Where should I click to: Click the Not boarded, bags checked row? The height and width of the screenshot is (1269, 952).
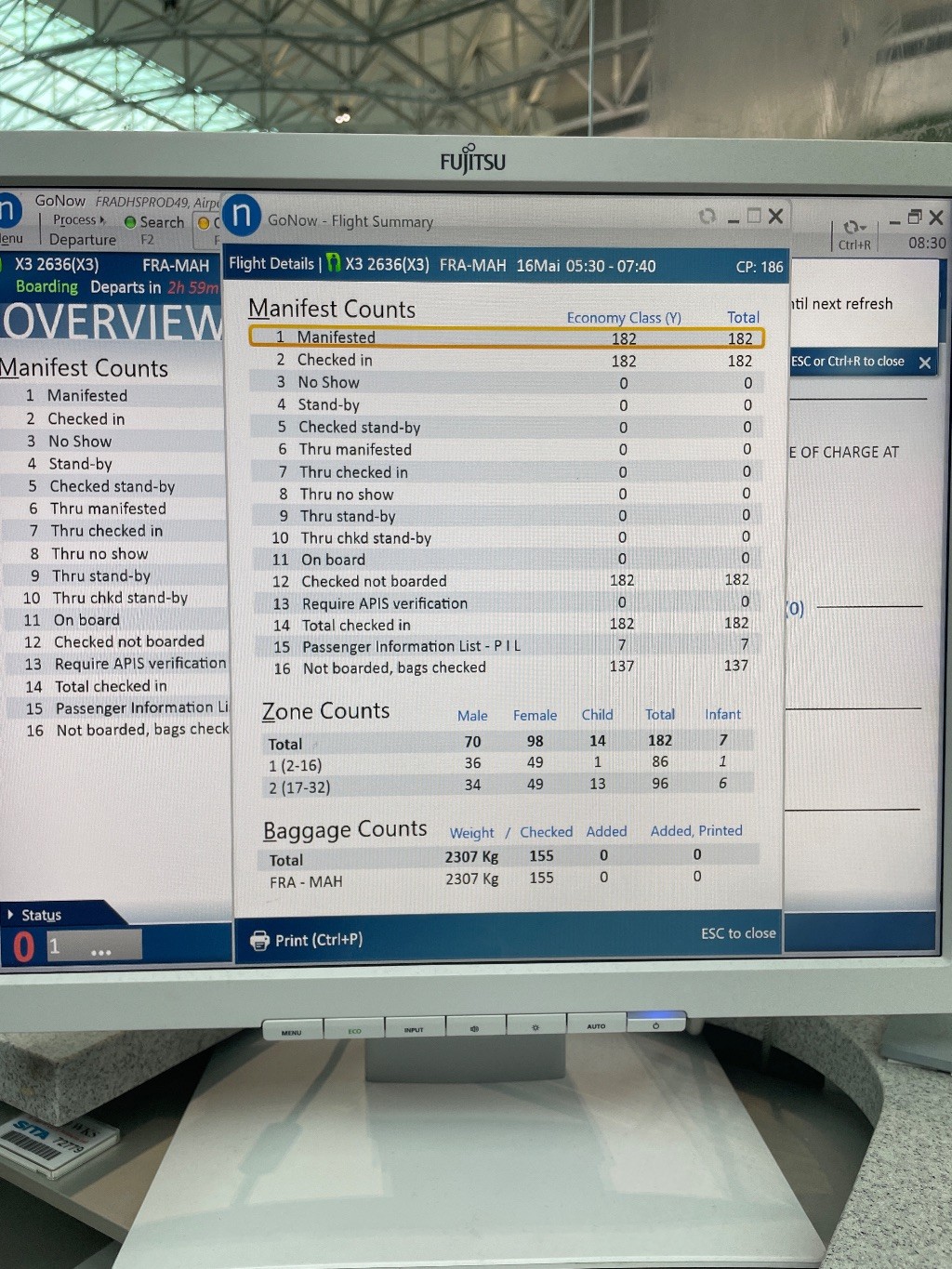point(394,668)
